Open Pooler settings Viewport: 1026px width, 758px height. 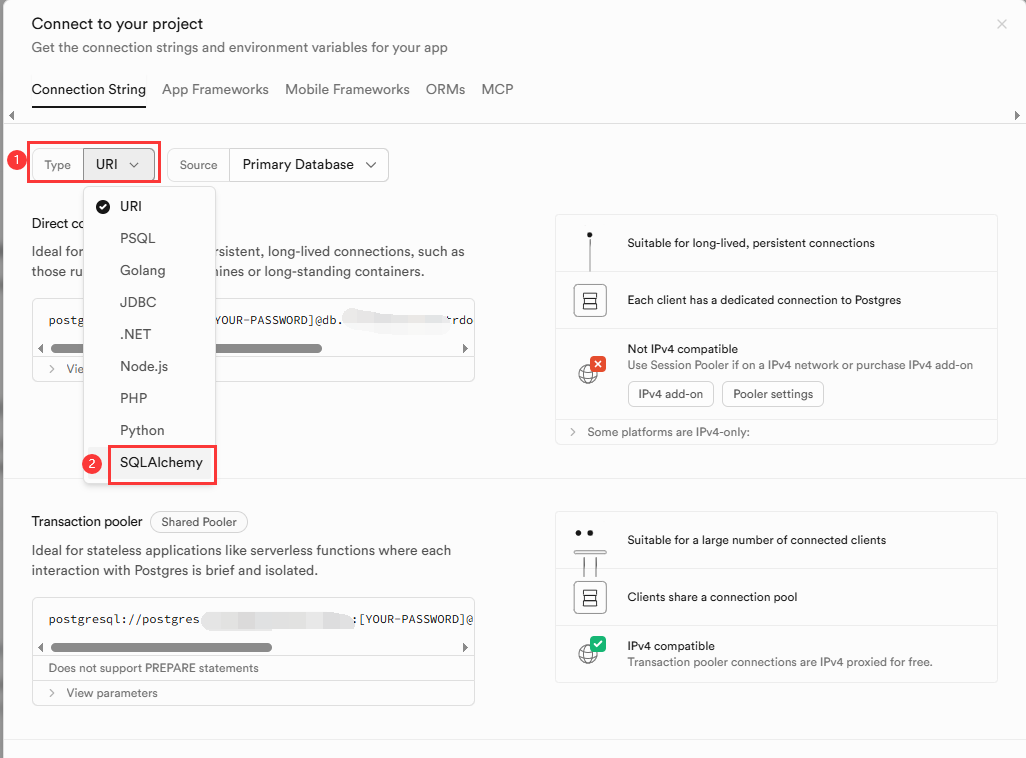tap(772, 394)
